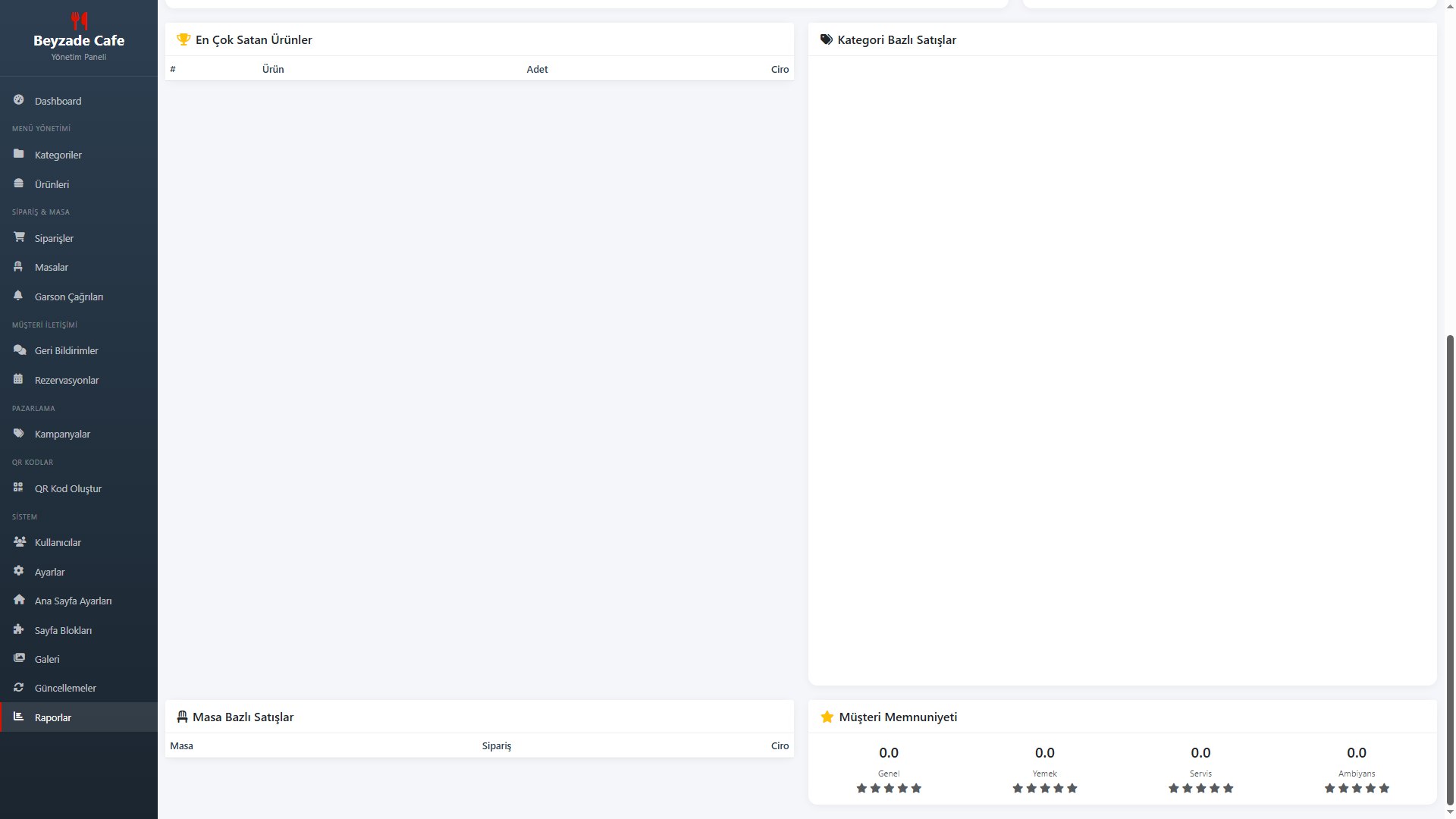Select Kampanyalar in the sidebar
Screen dimensions: 1456x819
point(62,434)
